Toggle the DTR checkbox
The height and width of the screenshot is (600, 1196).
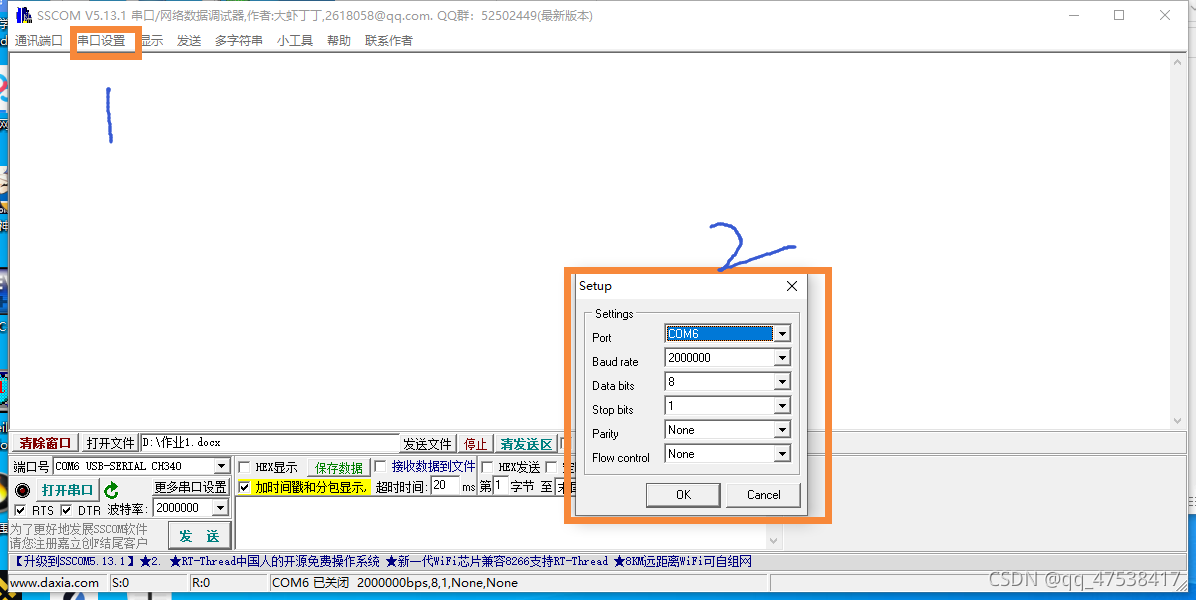click(66, 510)
